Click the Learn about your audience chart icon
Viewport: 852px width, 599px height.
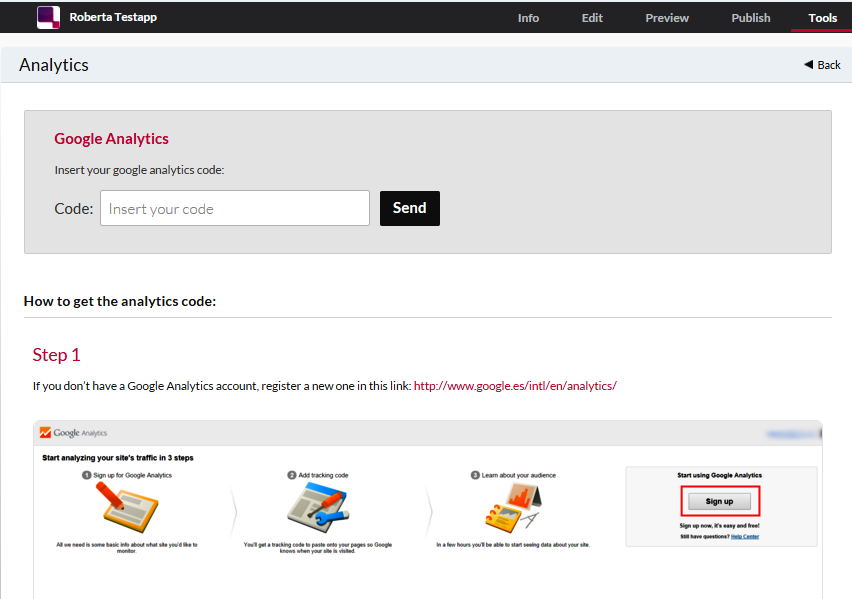pyautogui.click(x=513, y=508)
